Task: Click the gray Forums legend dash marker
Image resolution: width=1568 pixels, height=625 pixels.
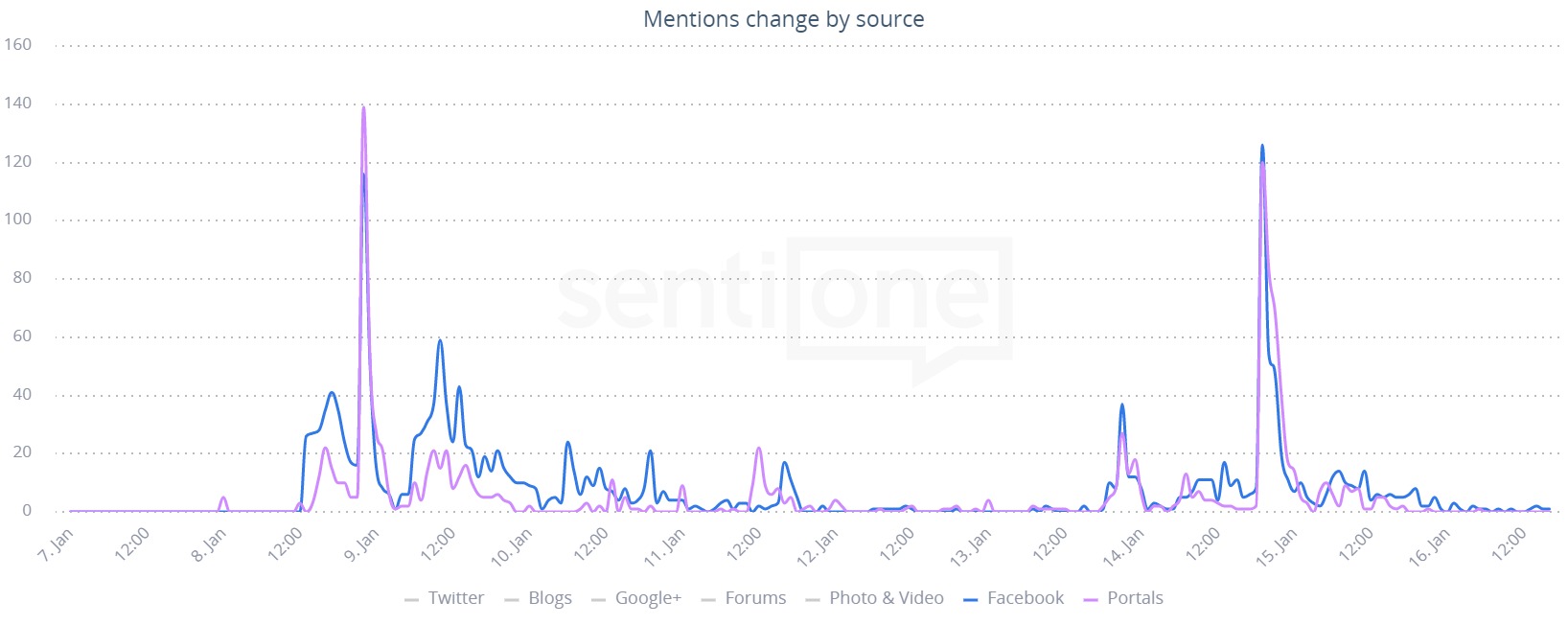Action: pyautogui.click(x=708, y=600)
